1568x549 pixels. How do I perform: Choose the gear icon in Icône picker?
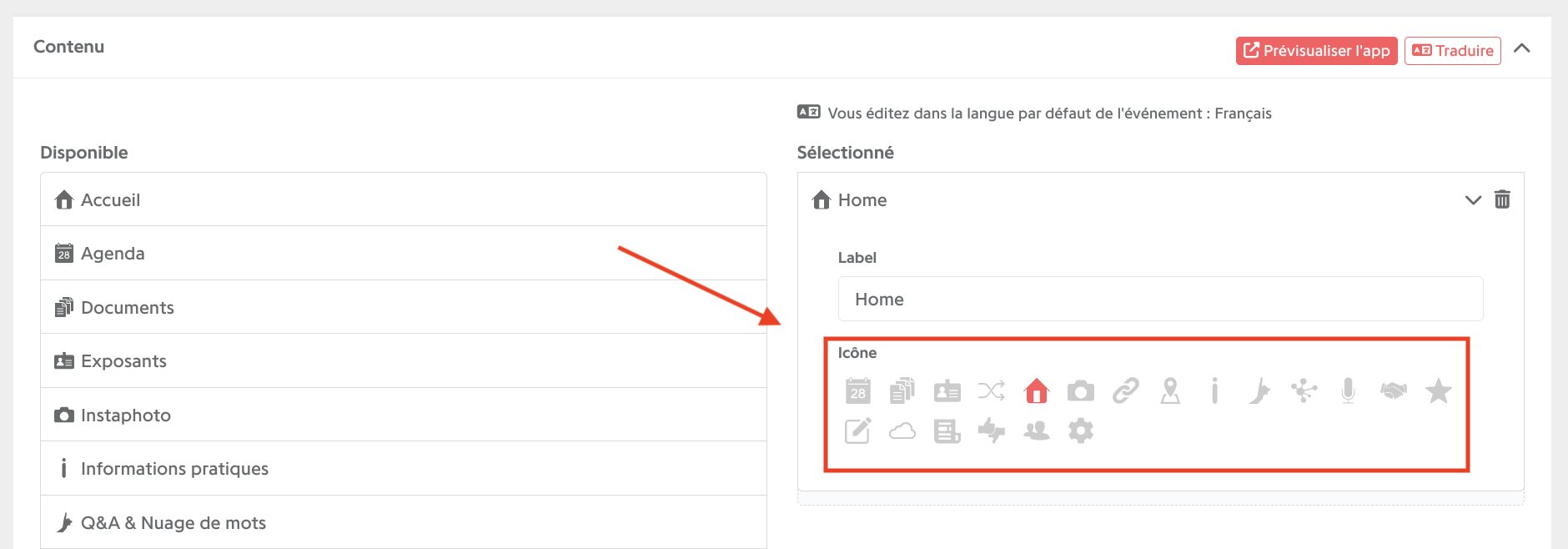pyautogui.click(x=1081, y=431)
